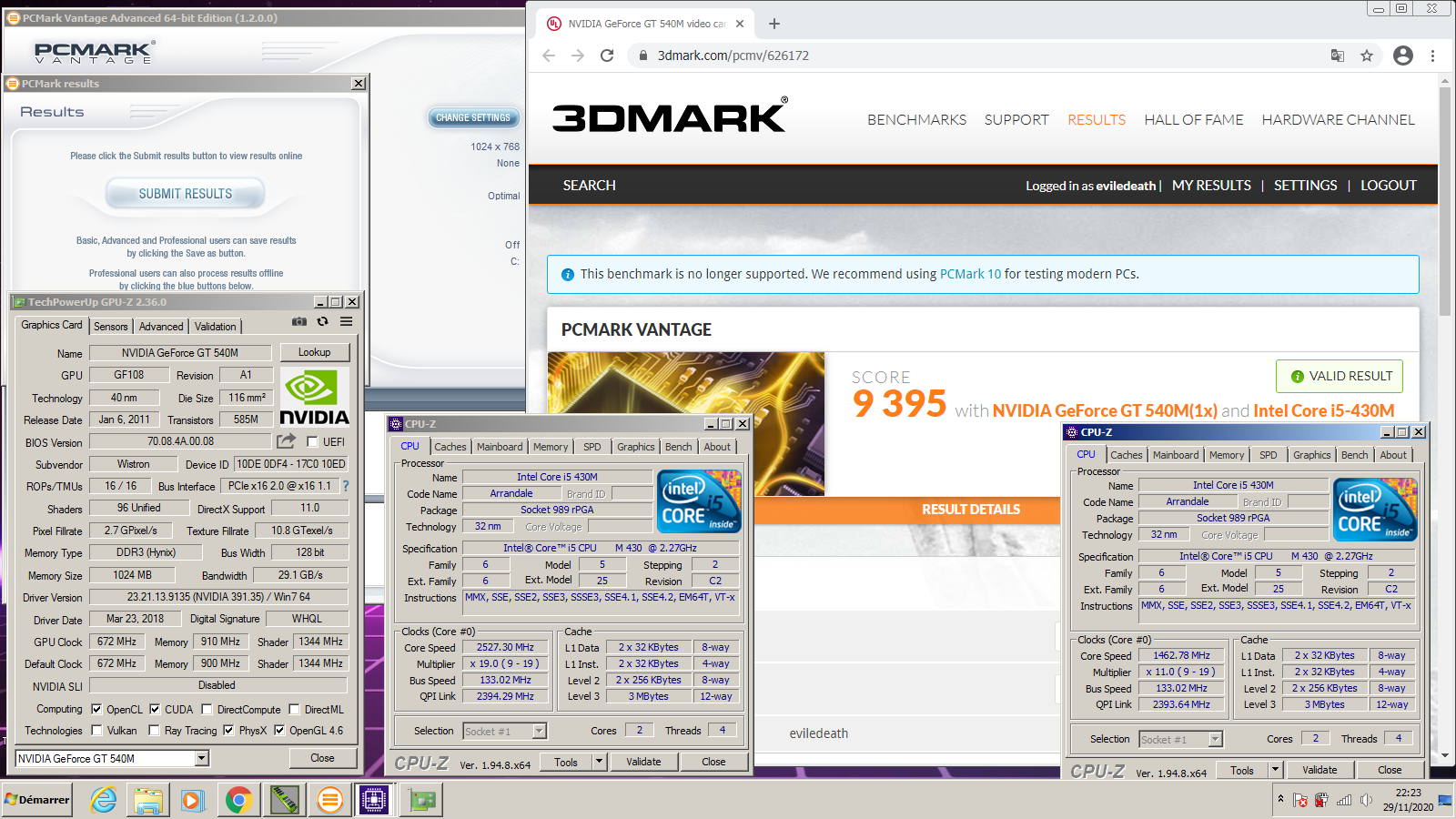Go back in Chrome browser
Screen dimensions: 1456x819
(549, 56)
